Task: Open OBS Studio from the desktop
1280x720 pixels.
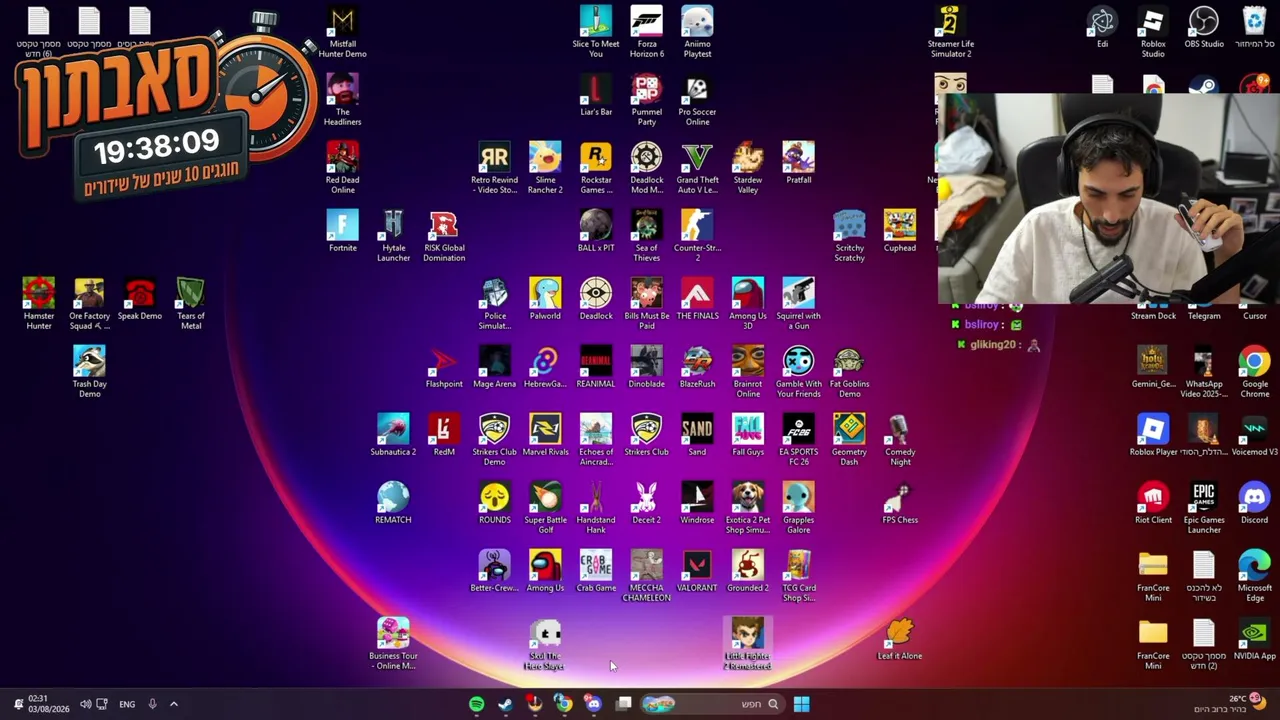Action: tap(1204, 27)
